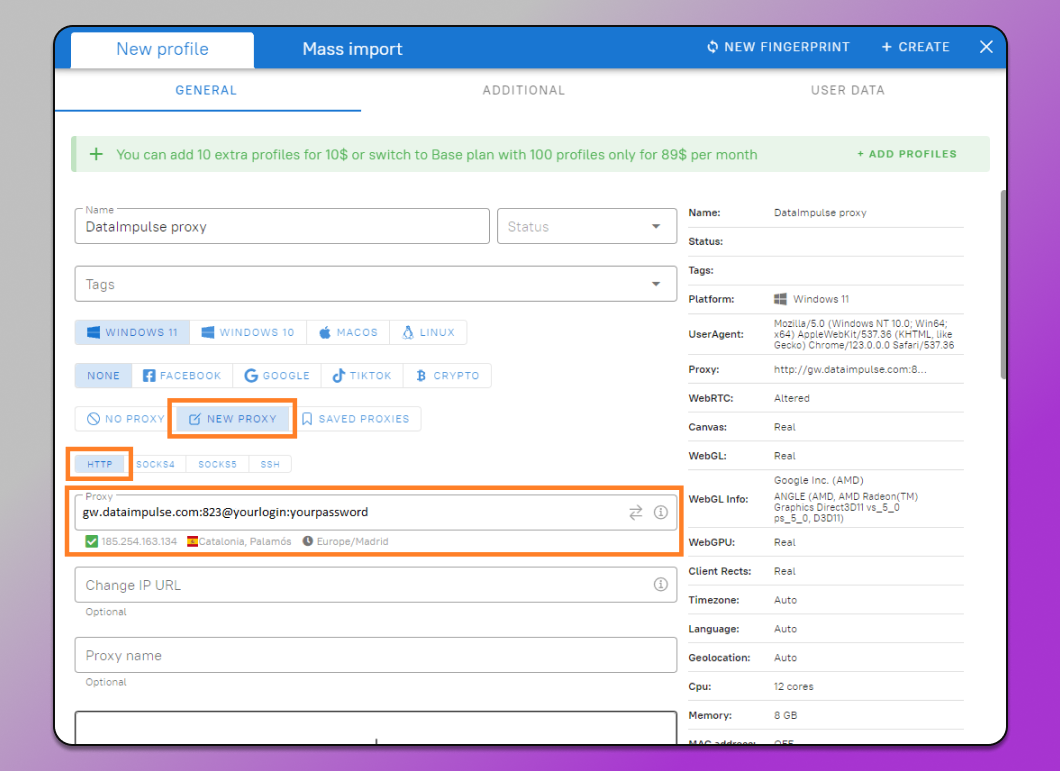Click the Facebook logo icon
Viewport: 1060px width, 771px height.
coord(149,375)
